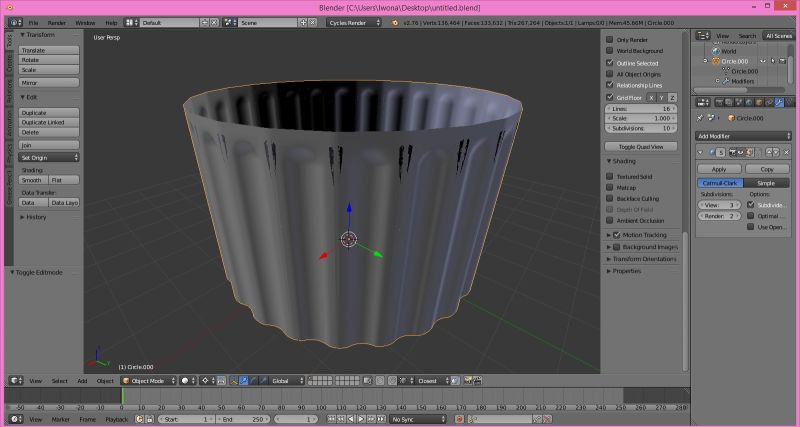Click the Duplicate Linked button
The width and height of the screenshot is (800, 427).
(49, 122)
